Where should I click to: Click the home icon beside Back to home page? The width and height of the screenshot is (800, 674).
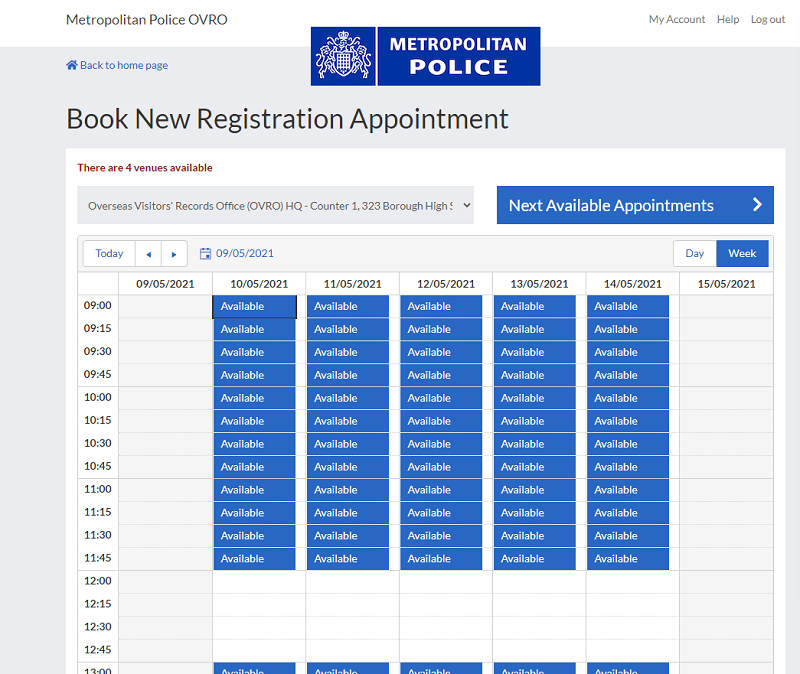coord(72,65)
